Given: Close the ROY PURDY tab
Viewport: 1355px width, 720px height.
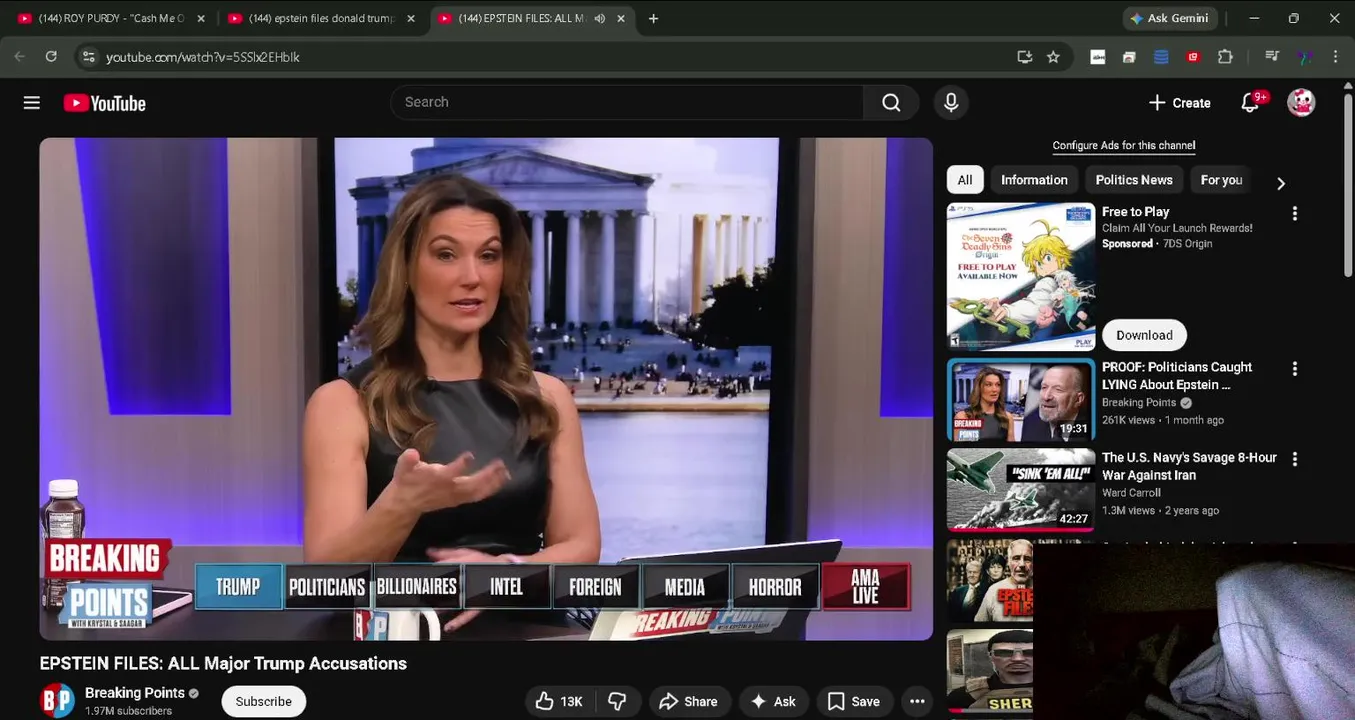Looking at the screenshot, I should 201,18.
